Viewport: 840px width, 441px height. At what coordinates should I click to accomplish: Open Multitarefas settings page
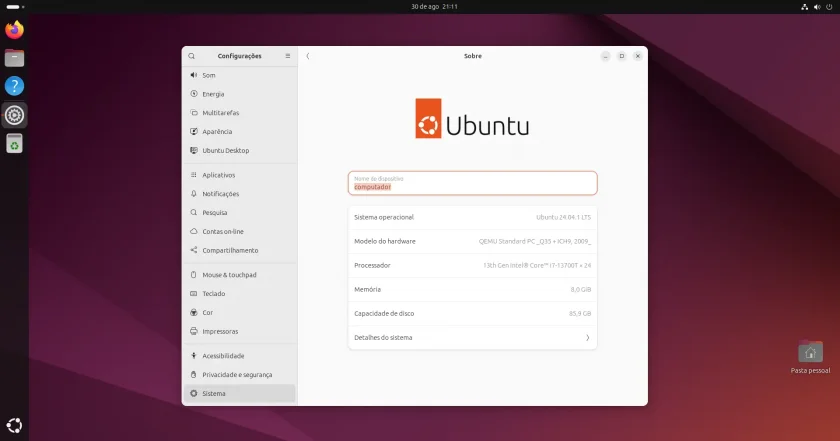point(239,113)
